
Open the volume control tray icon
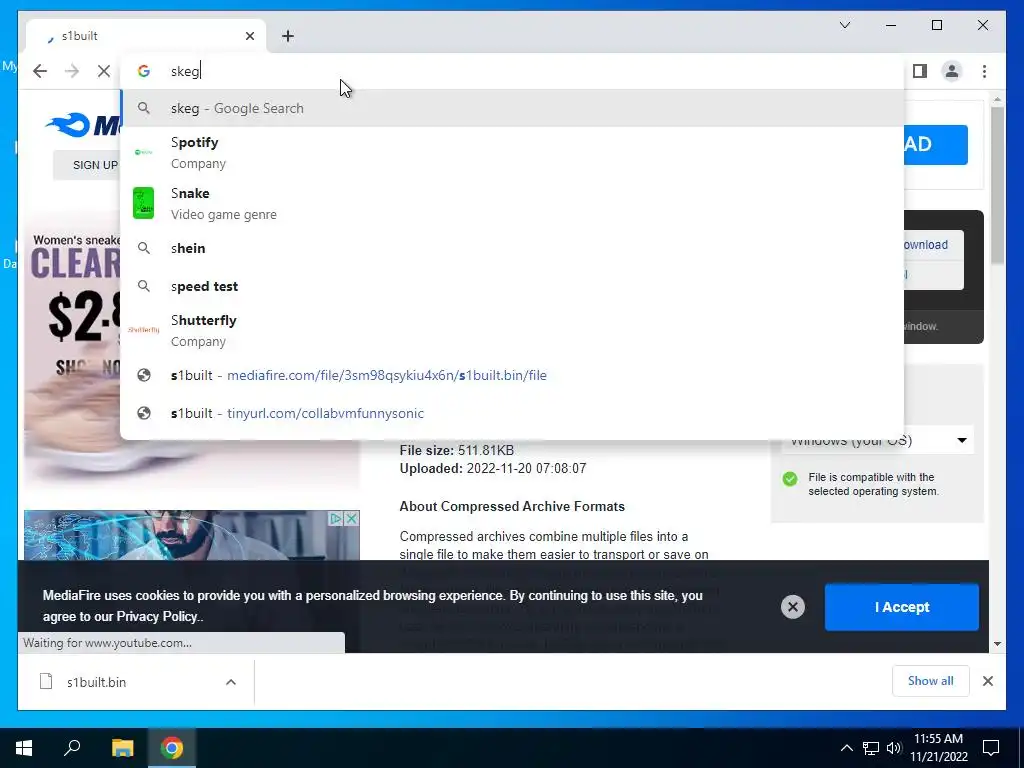click(894, 748)
